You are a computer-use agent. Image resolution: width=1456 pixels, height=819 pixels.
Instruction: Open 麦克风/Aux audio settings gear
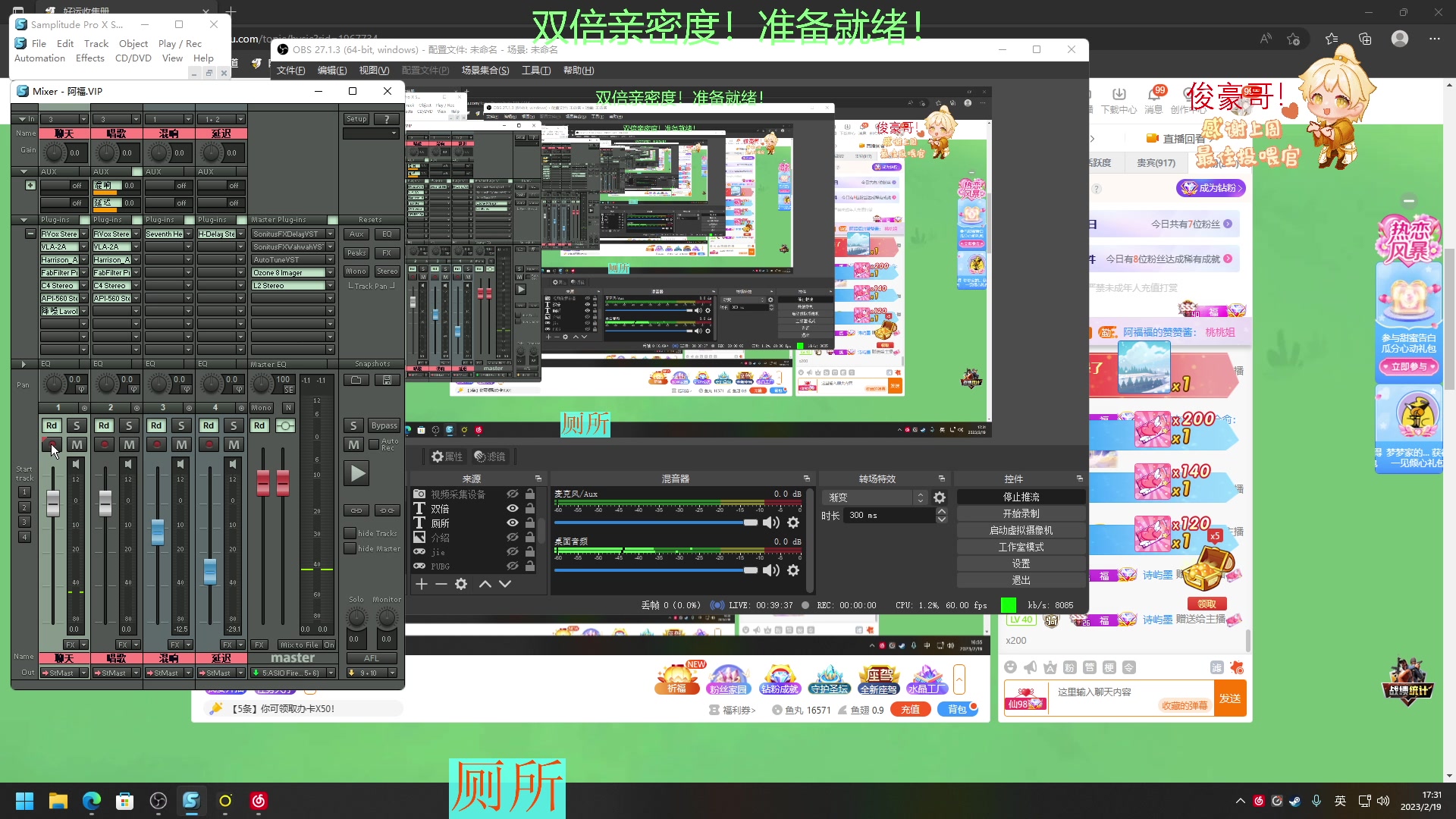point(793,522)
